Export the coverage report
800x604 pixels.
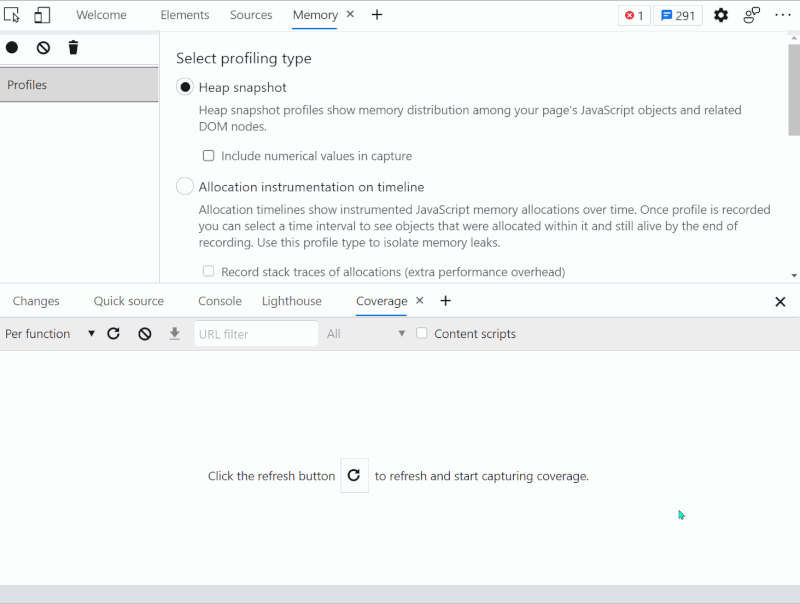[x=174, y=333]
